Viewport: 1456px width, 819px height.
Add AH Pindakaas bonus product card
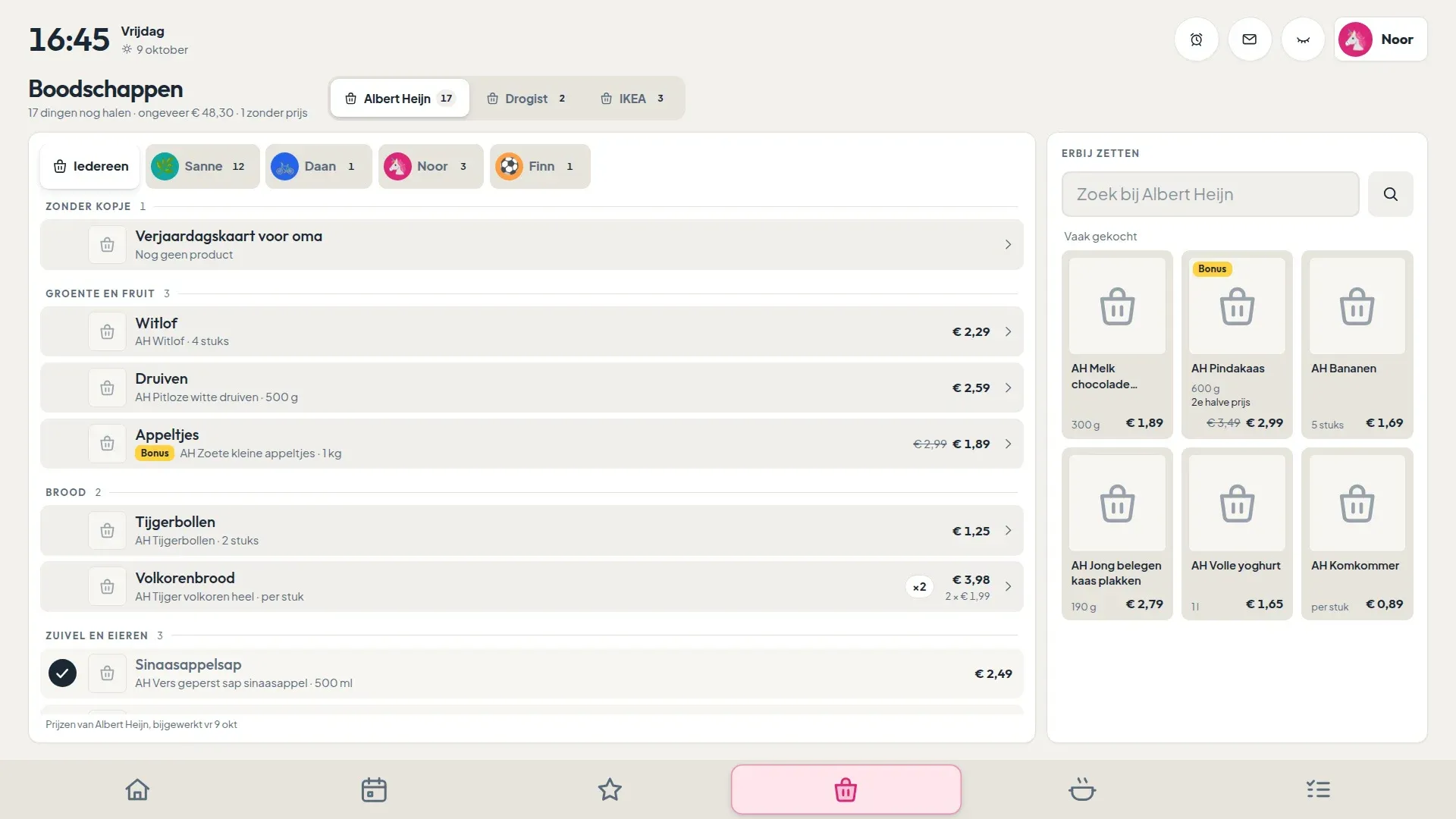point(1237,344)
